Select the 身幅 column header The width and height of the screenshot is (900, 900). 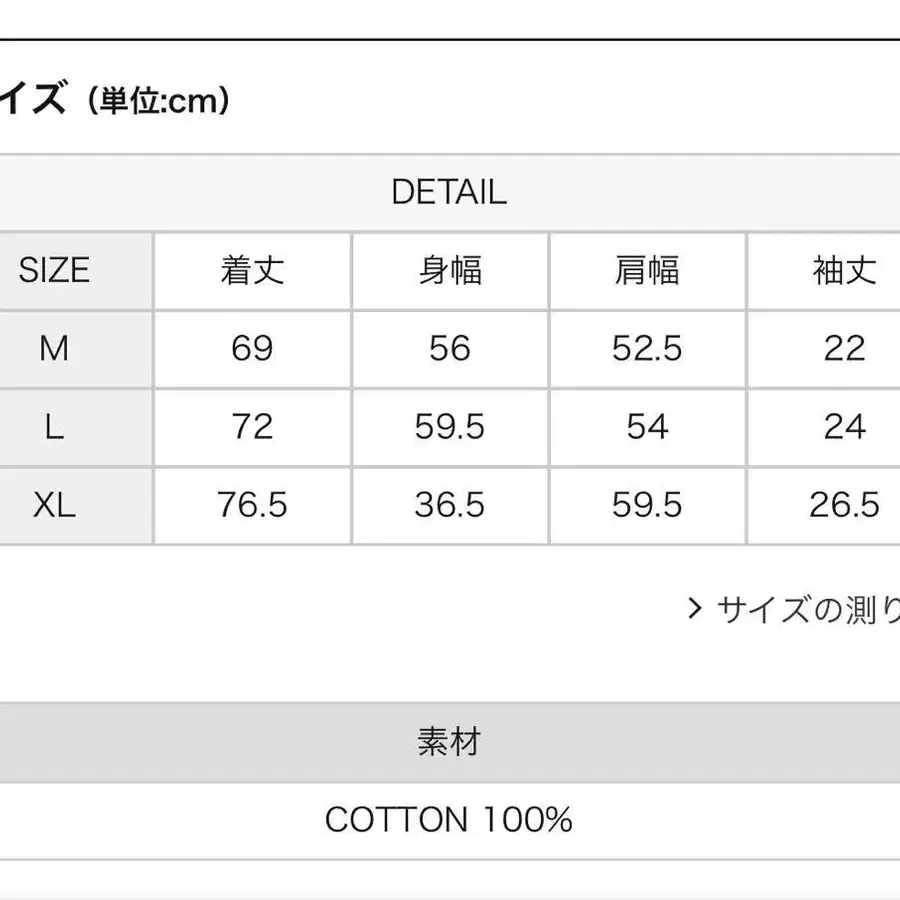point(450,270)
